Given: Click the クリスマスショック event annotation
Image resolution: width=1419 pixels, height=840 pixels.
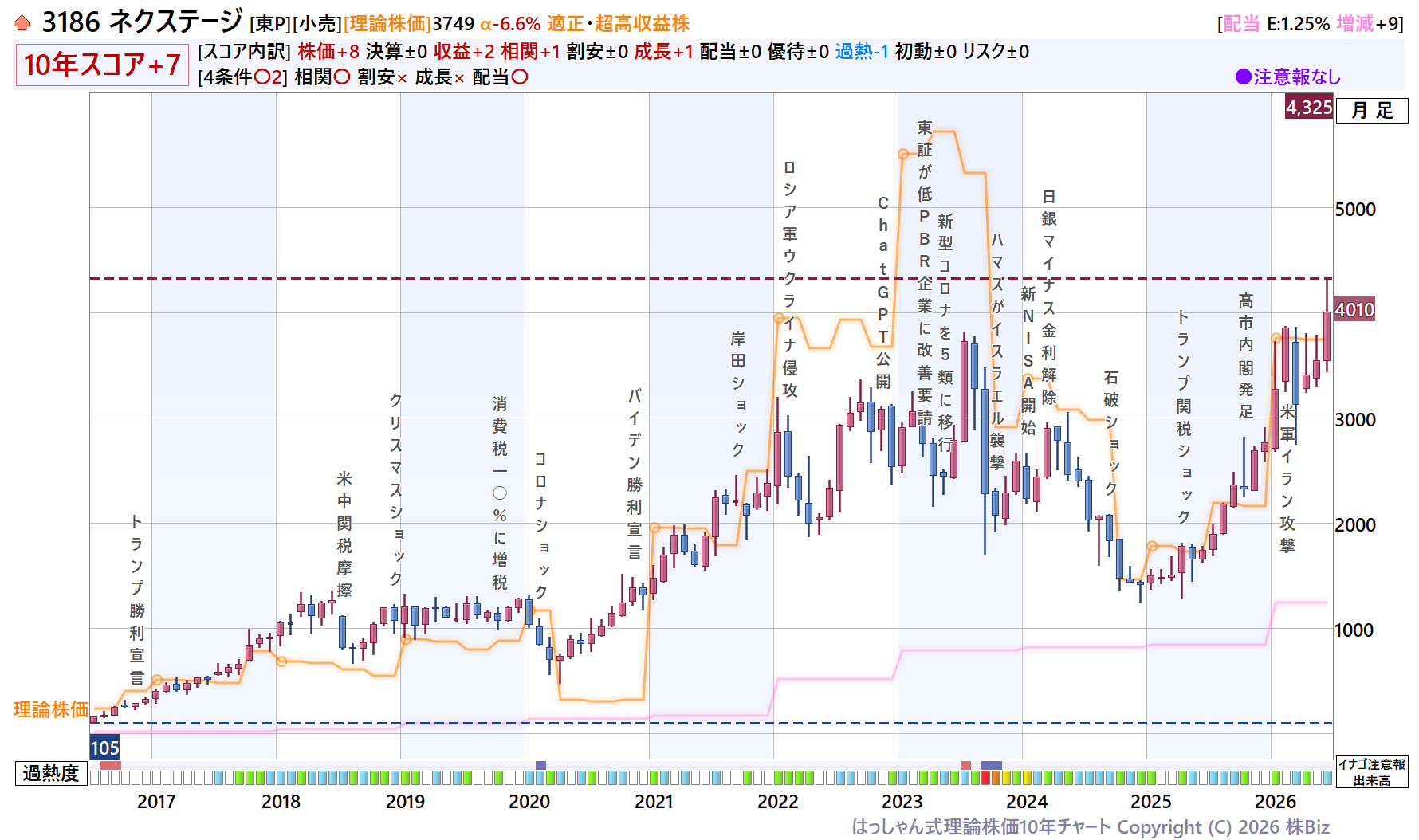Looking at the screenshot, I should point(396,489).
